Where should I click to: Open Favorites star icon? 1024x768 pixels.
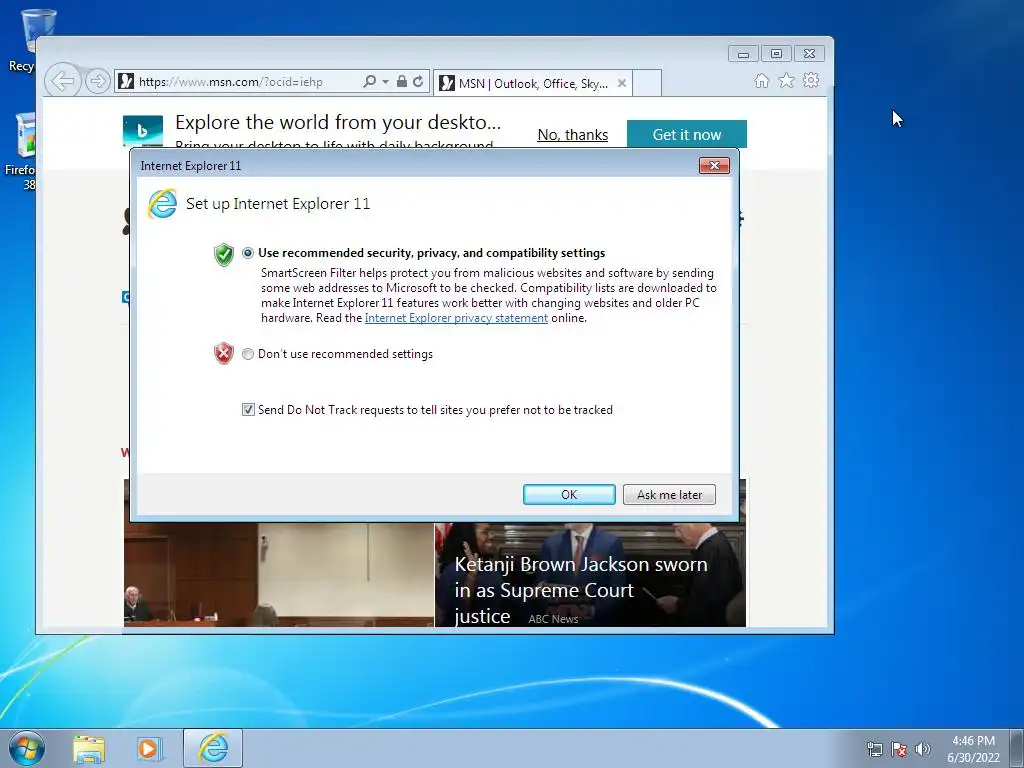[x=786, y=80]
